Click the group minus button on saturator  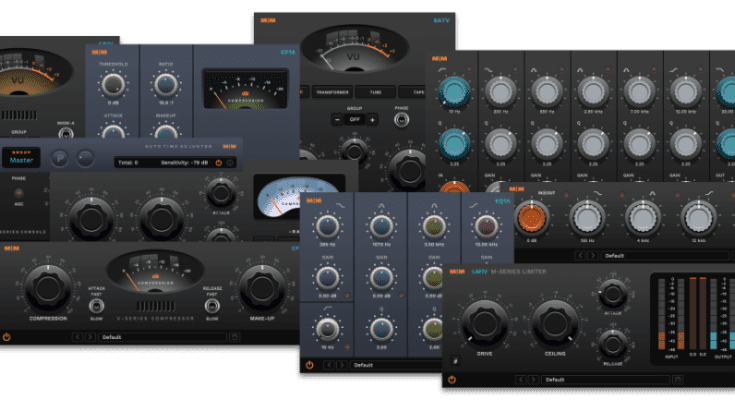pyautogui.click(x=336, y=119)
